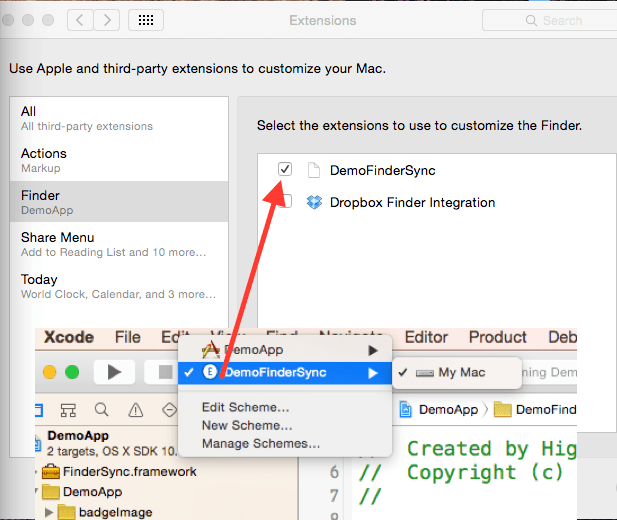Click Manage Schemes... menu entry

point(261,444)
